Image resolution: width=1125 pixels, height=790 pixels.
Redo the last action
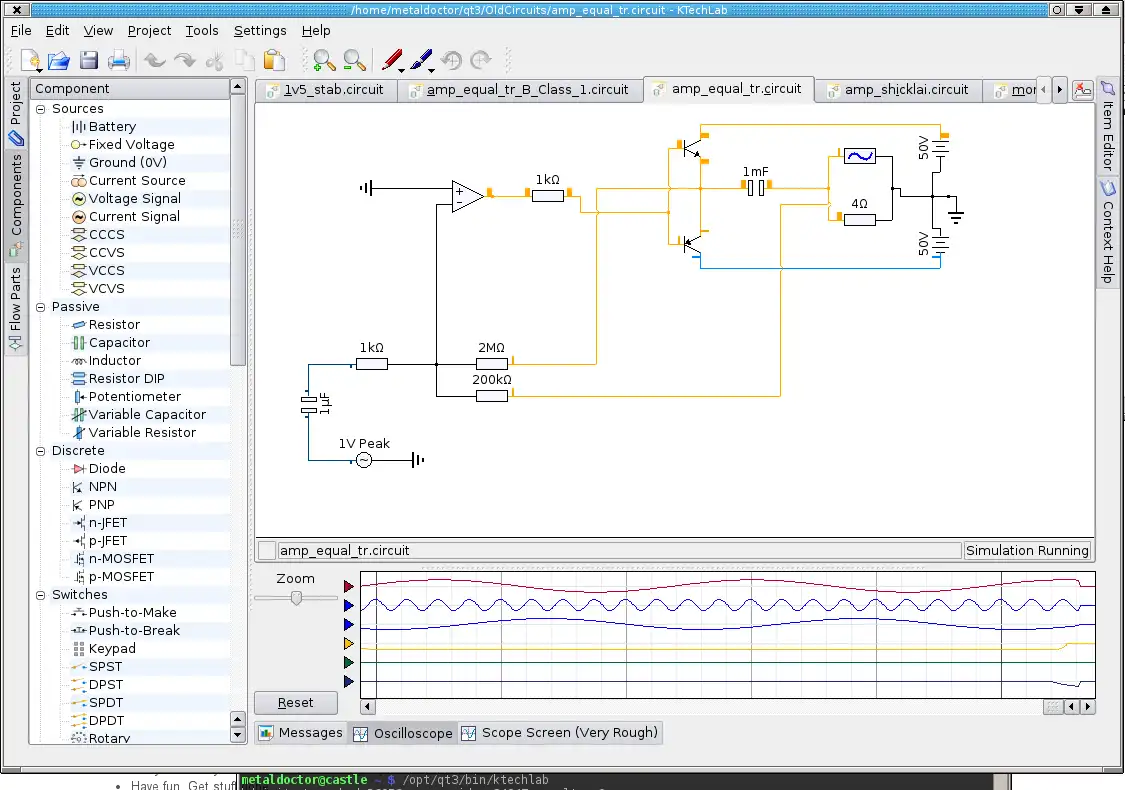(x=184, y=61)
